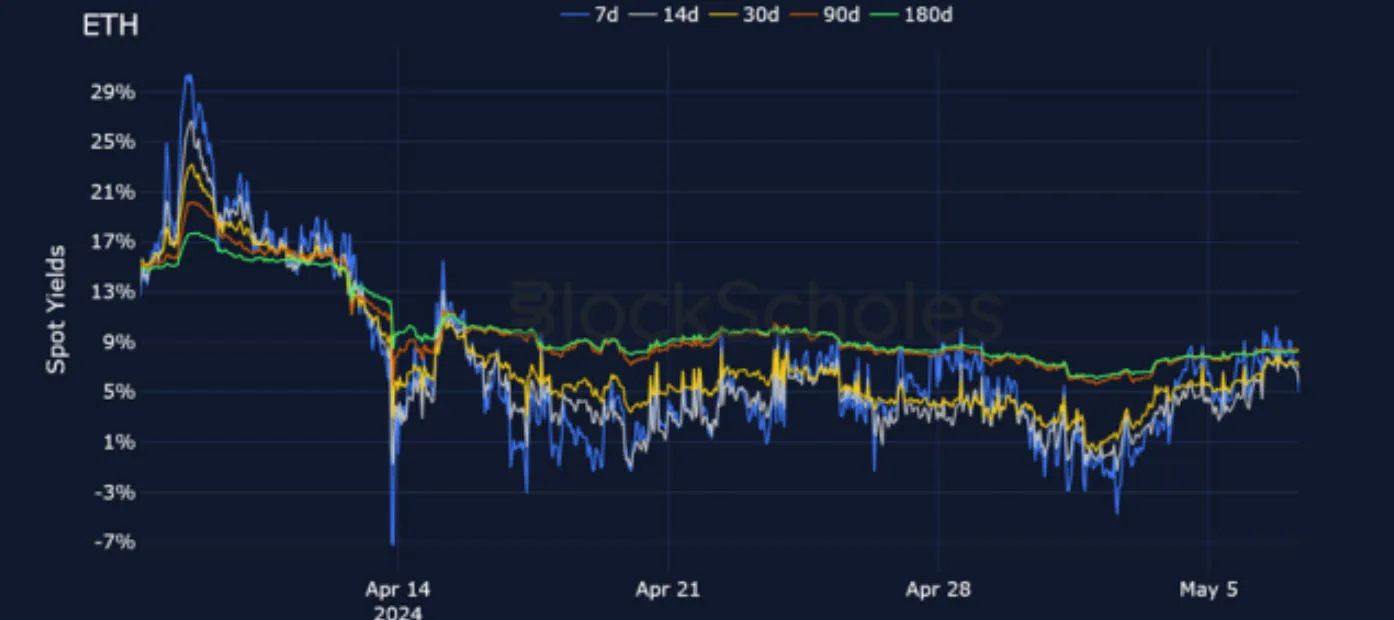Click the 13% y-axis tick label
The image size is (1394, 620).
tap(113, 292)
